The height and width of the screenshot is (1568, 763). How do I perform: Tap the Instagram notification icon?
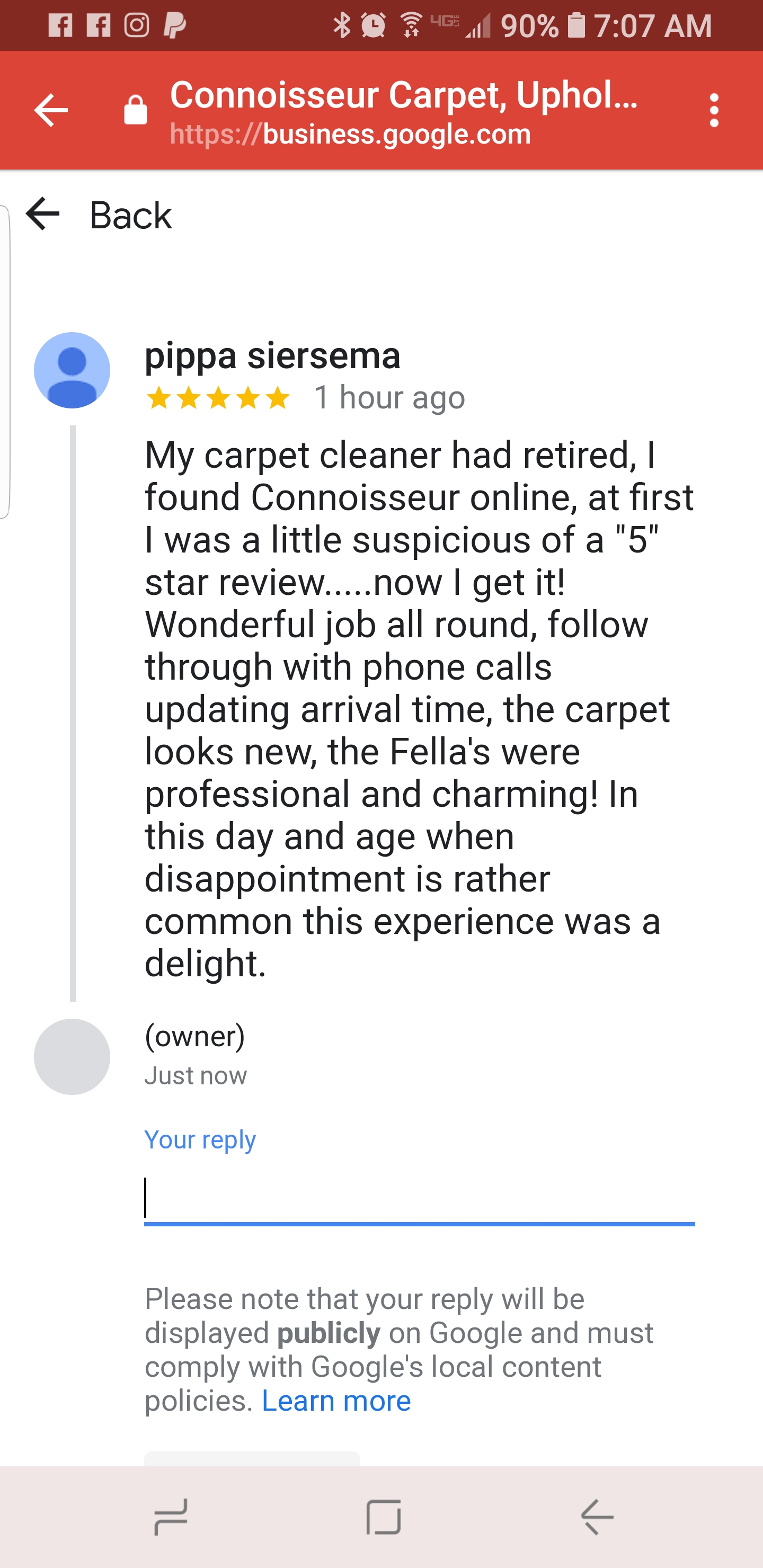[136, 25]
